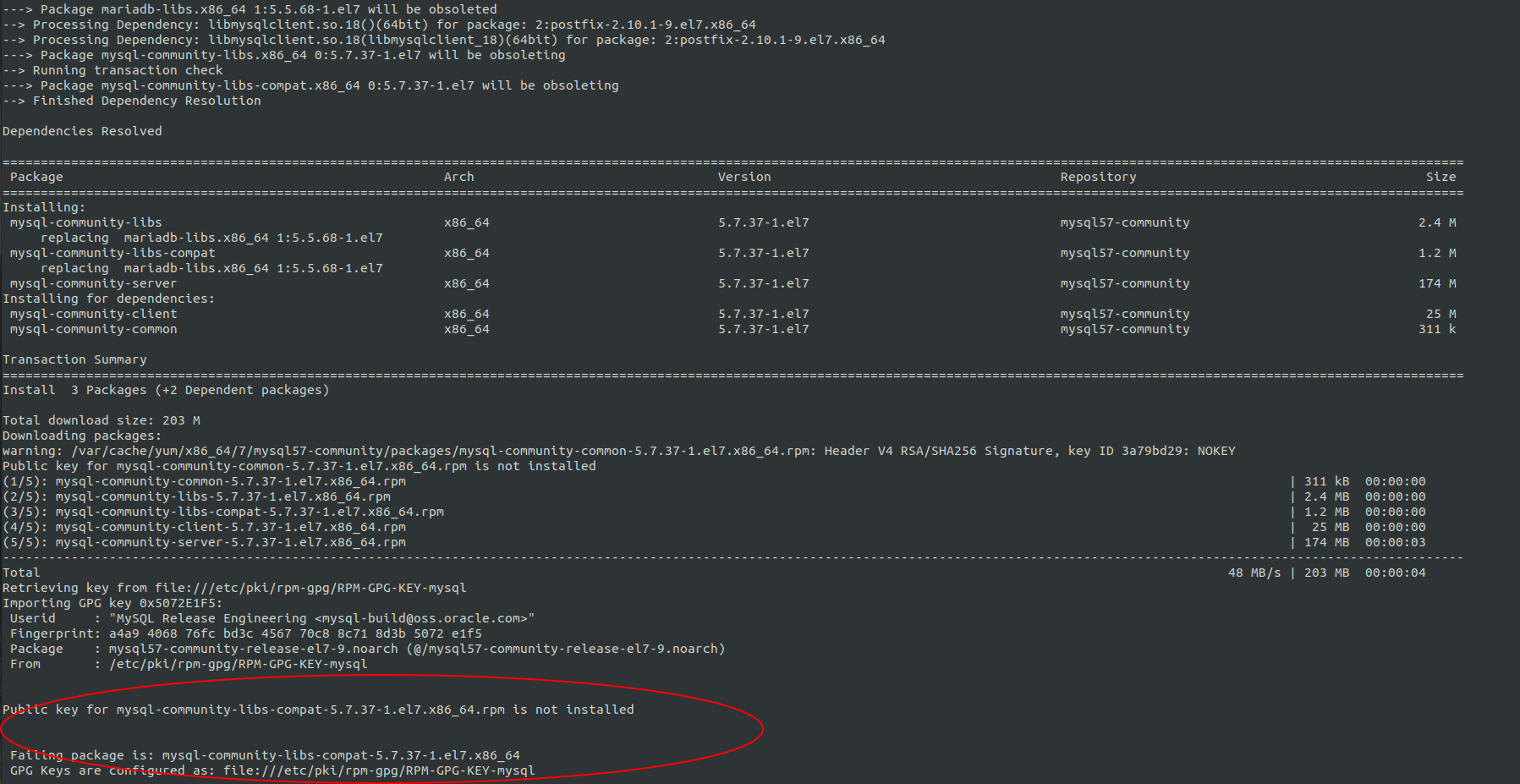The width and height of the screenshot is (1520, 784).
Task: Click the '48 MB/s' total speed
Action: (x=1254, y=573)
